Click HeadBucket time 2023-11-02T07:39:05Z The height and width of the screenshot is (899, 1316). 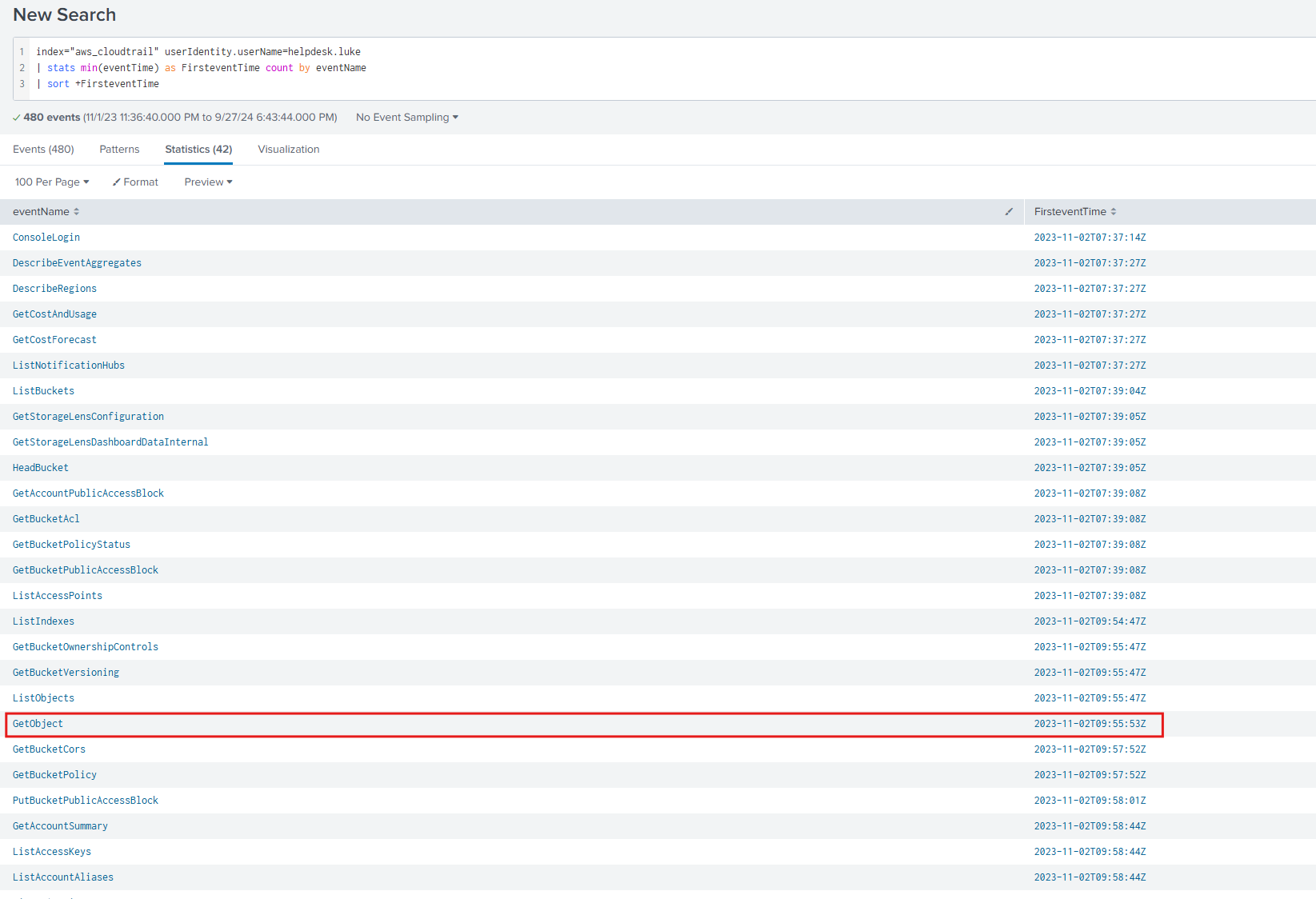pyautogui.click(x=1090, y=468)
